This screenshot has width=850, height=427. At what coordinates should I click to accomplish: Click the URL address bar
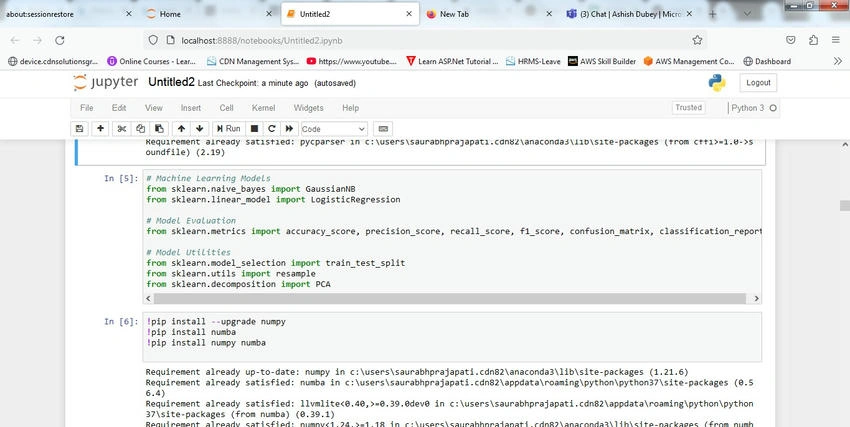point(424,40)
